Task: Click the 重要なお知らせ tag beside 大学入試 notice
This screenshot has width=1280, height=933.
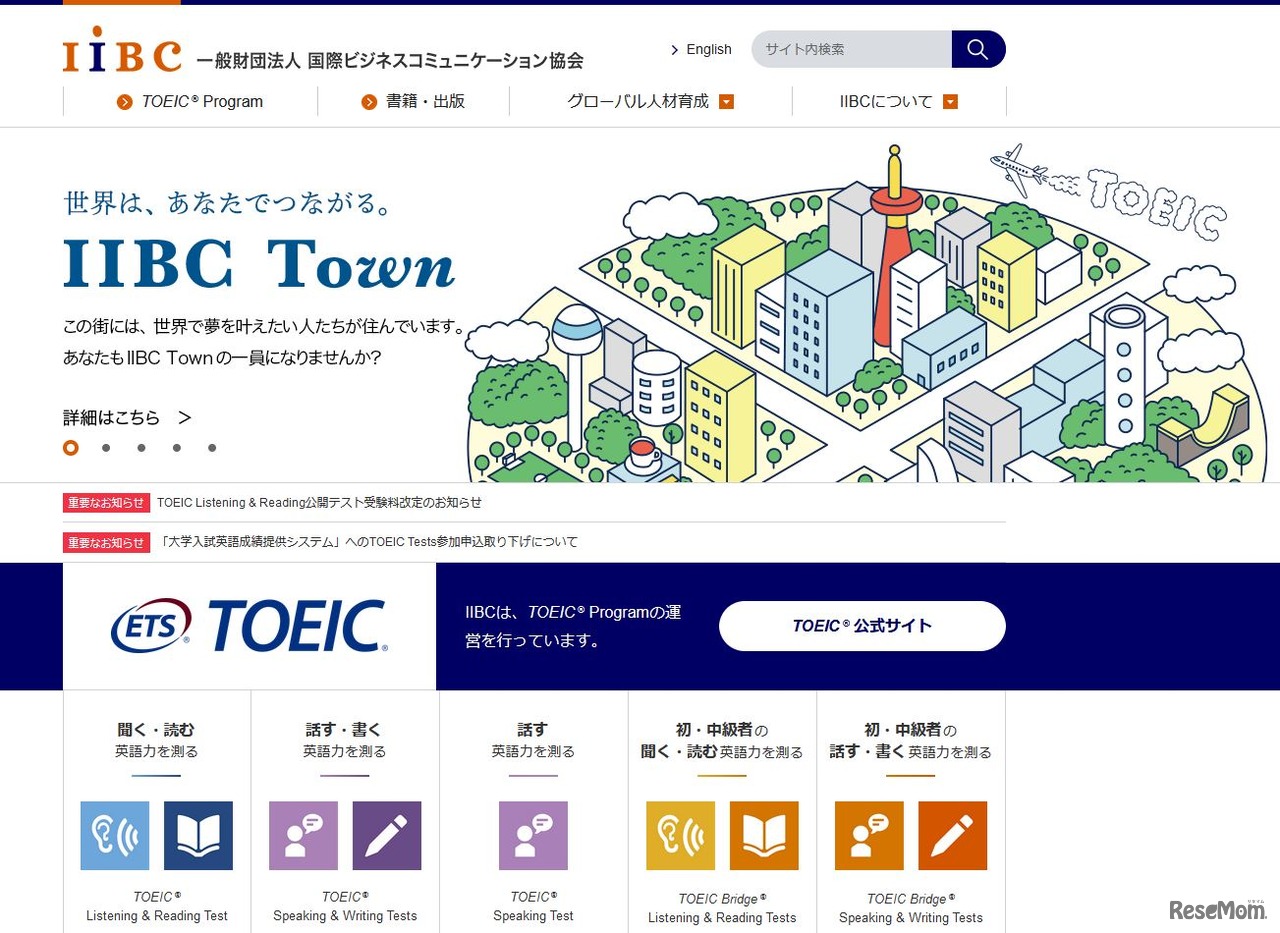Action: (x=106, y=542)
